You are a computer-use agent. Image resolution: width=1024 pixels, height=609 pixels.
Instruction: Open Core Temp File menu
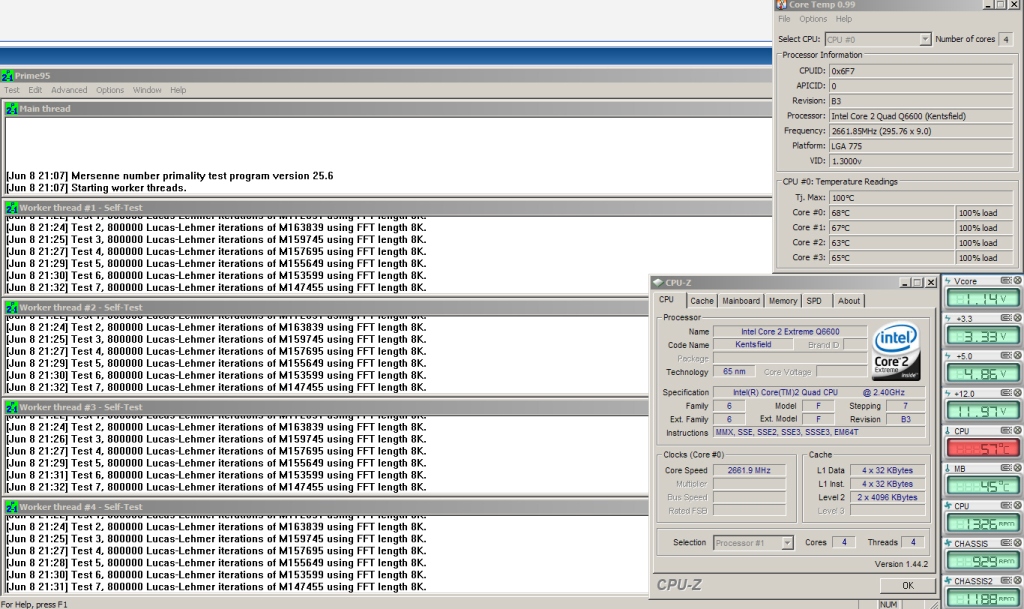(x=784, y=19)
